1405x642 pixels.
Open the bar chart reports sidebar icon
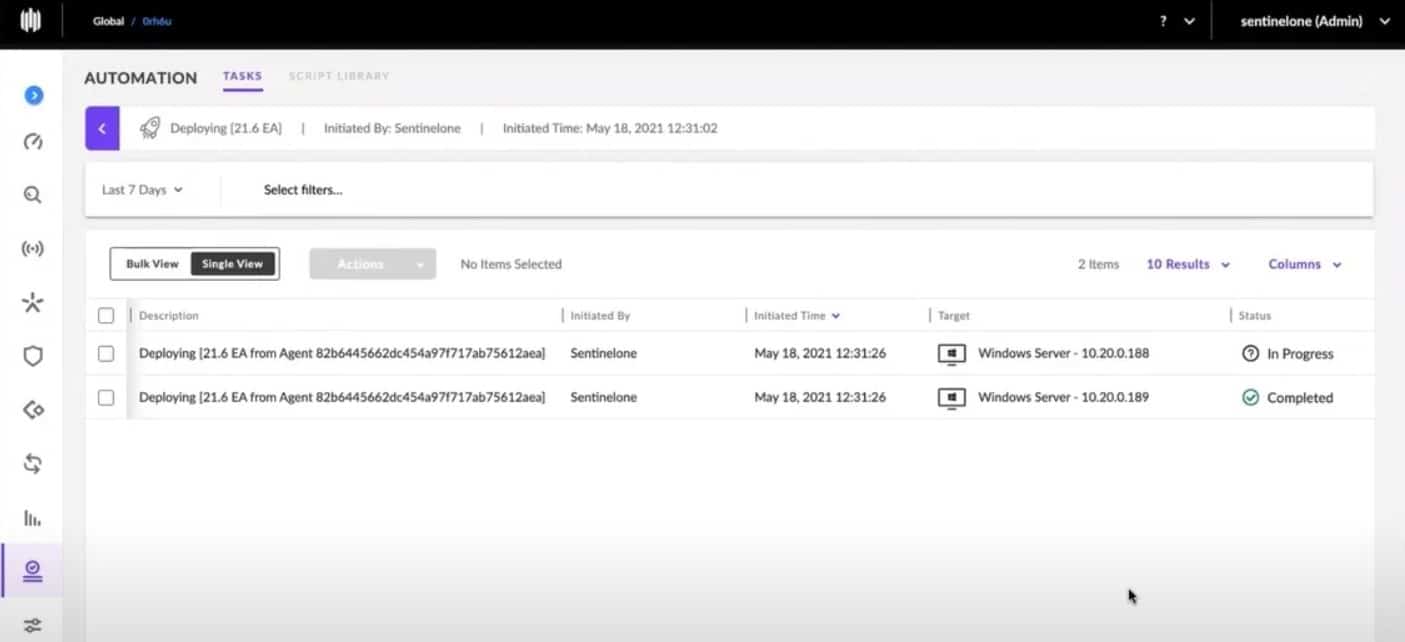[33, 517]
